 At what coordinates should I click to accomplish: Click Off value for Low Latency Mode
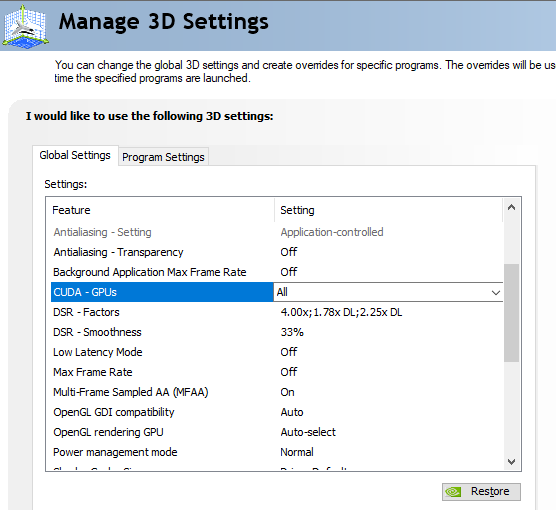click(x=289, y=352)
